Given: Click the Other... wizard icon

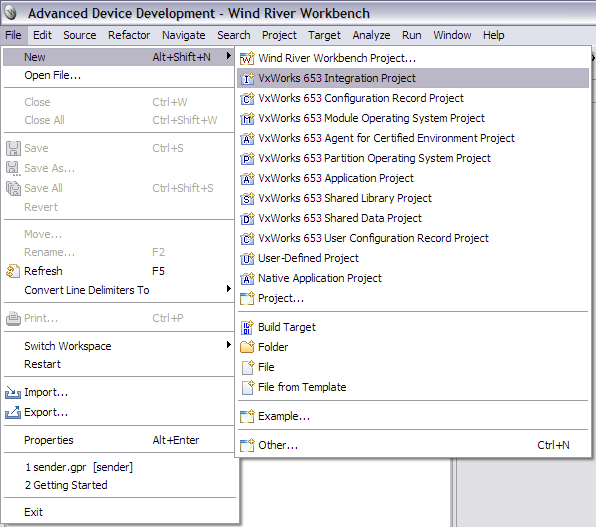Looking at the screenshot, I should pyautogui.click(x=247, y=445).
